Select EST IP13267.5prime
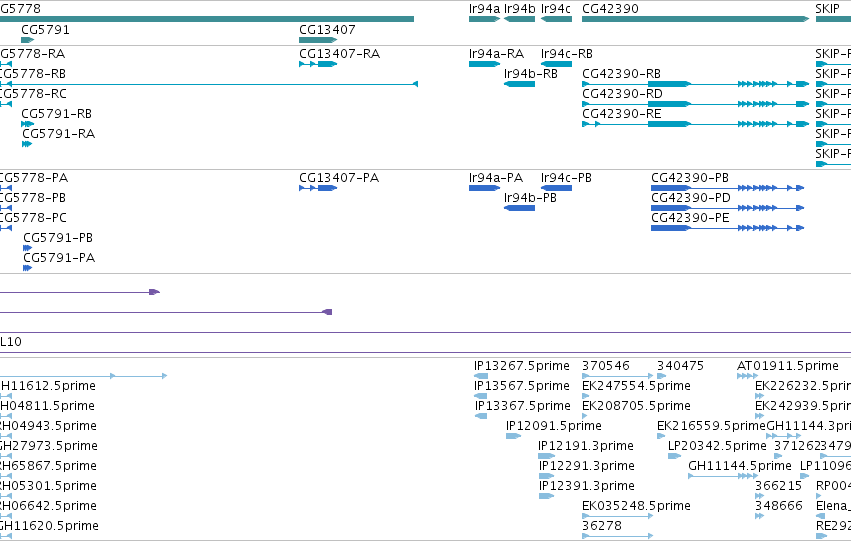The image size is (851, 541). tap(522, 366)
